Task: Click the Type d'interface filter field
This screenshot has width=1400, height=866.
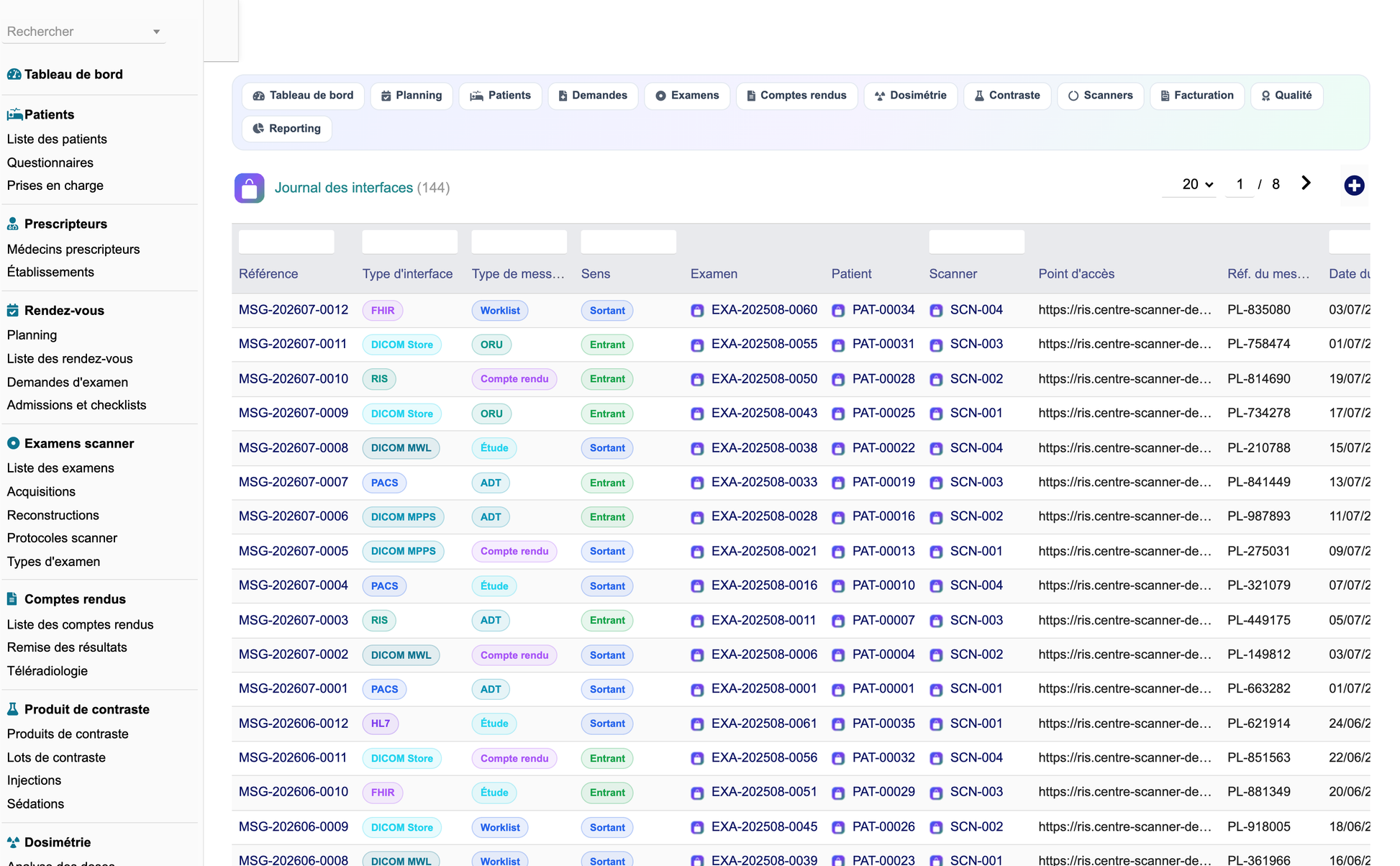Action: point(410,242)
